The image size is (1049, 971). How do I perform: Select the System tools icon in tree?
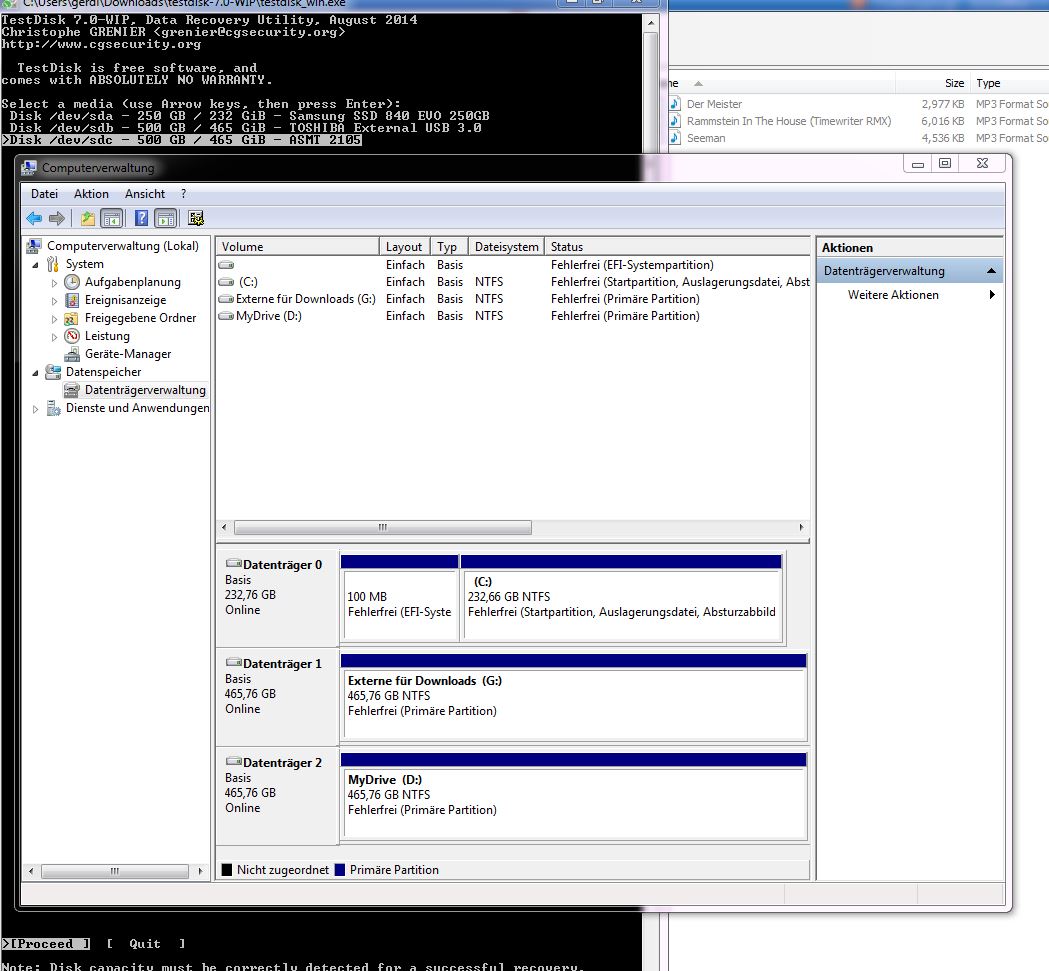[x=53, y=264]
